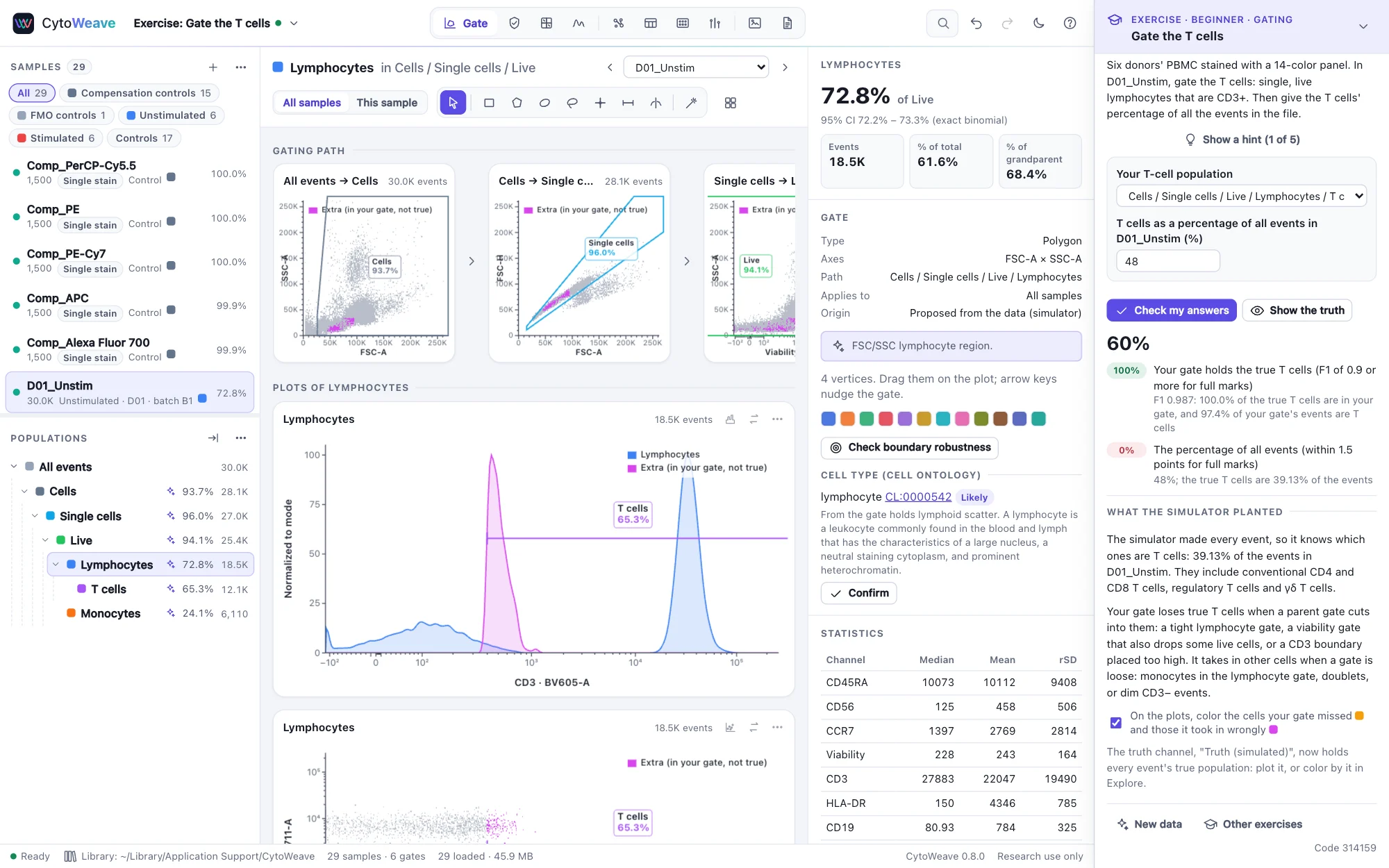
Task: Select the rectangle gate tool
Action: (489, 103)
